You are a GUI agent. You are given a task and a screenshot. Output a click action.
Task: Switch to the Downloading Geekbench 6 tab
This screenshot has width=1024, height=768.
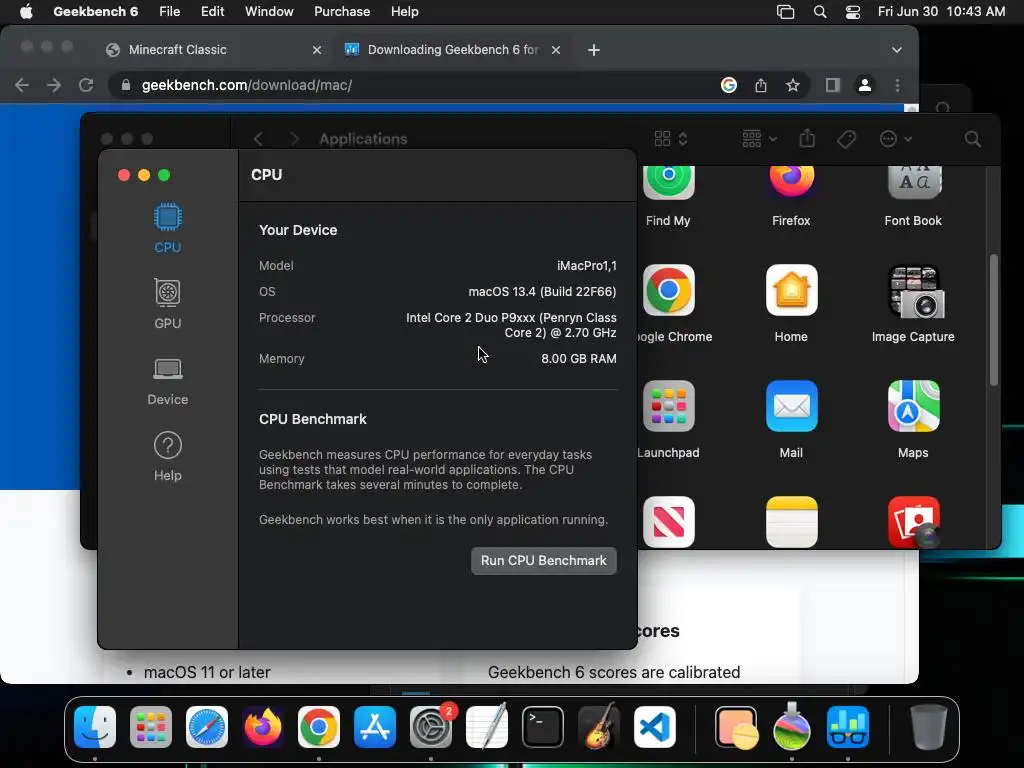point(452,50)
